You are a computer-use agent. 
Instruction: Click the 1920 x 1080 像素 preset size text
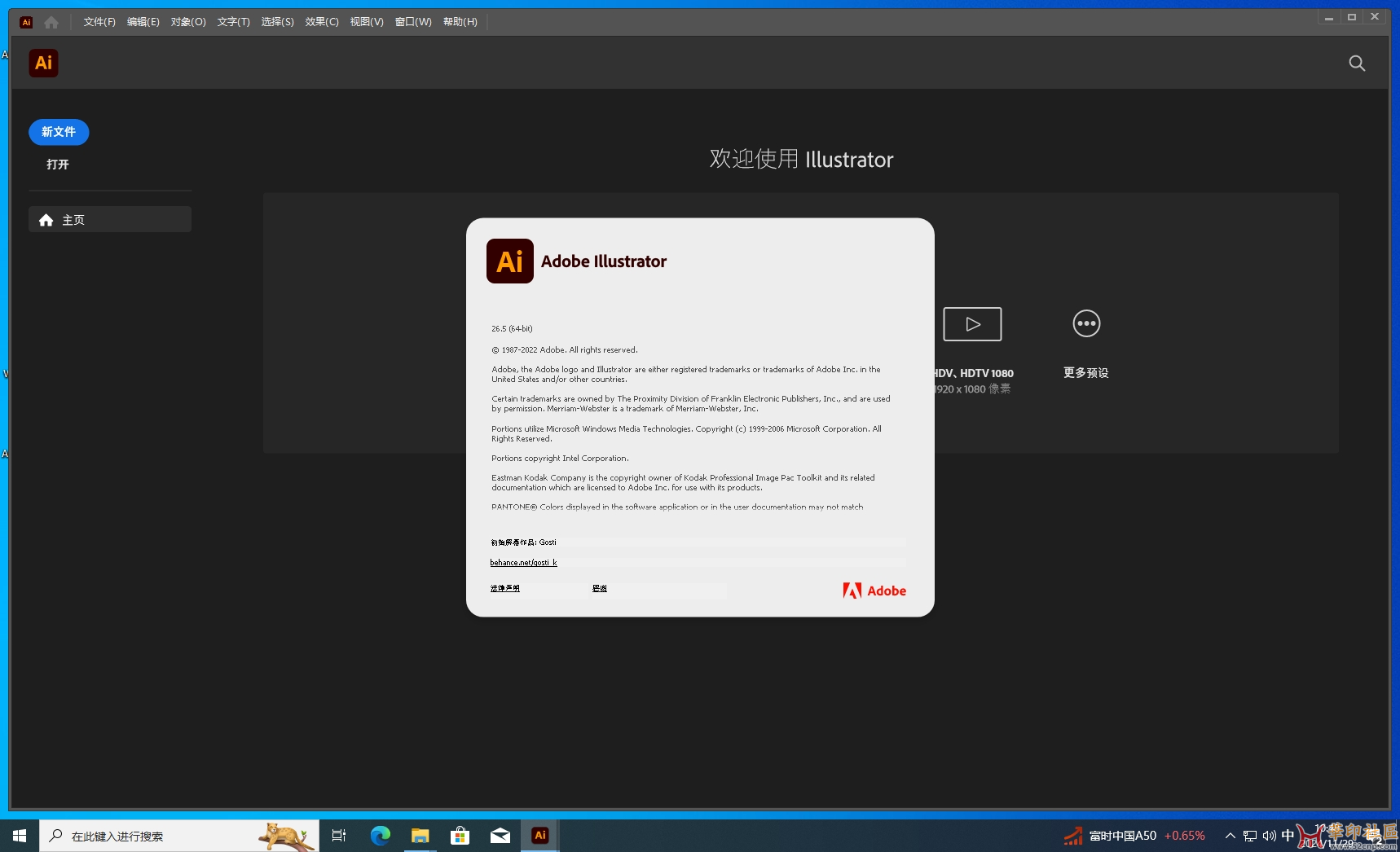pos(972,389)
